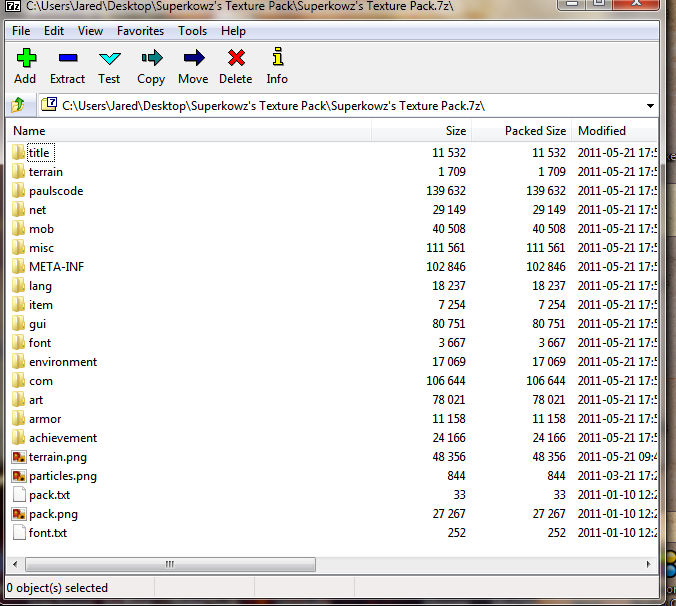
Task: Click the blue Extract toolbar icon
Action: (x=67, y=59)
